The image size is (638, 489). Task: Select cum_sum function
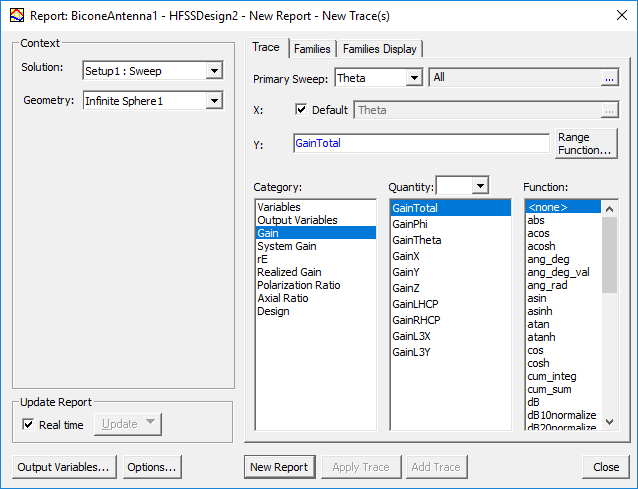click(x=563, y=389)
